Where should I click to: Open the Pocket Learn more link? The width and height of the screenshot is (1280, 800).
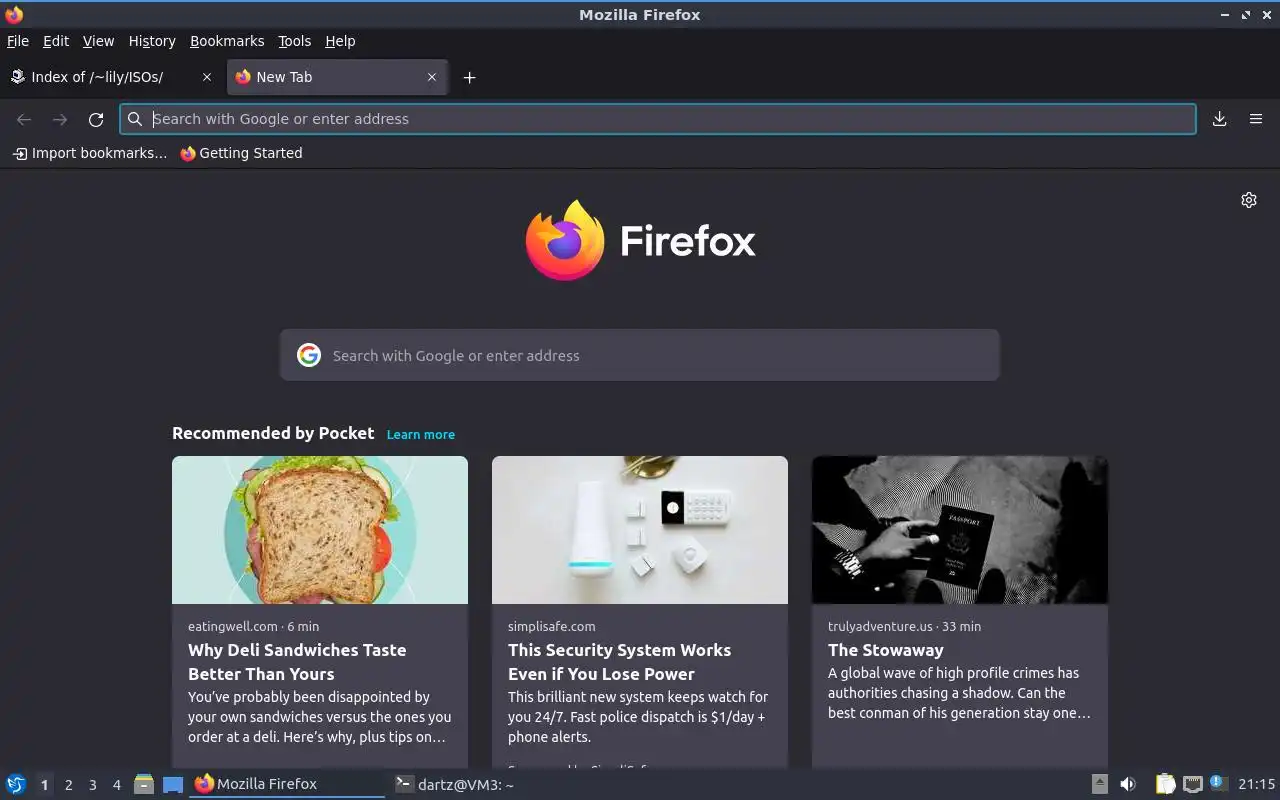click(421, 435)
